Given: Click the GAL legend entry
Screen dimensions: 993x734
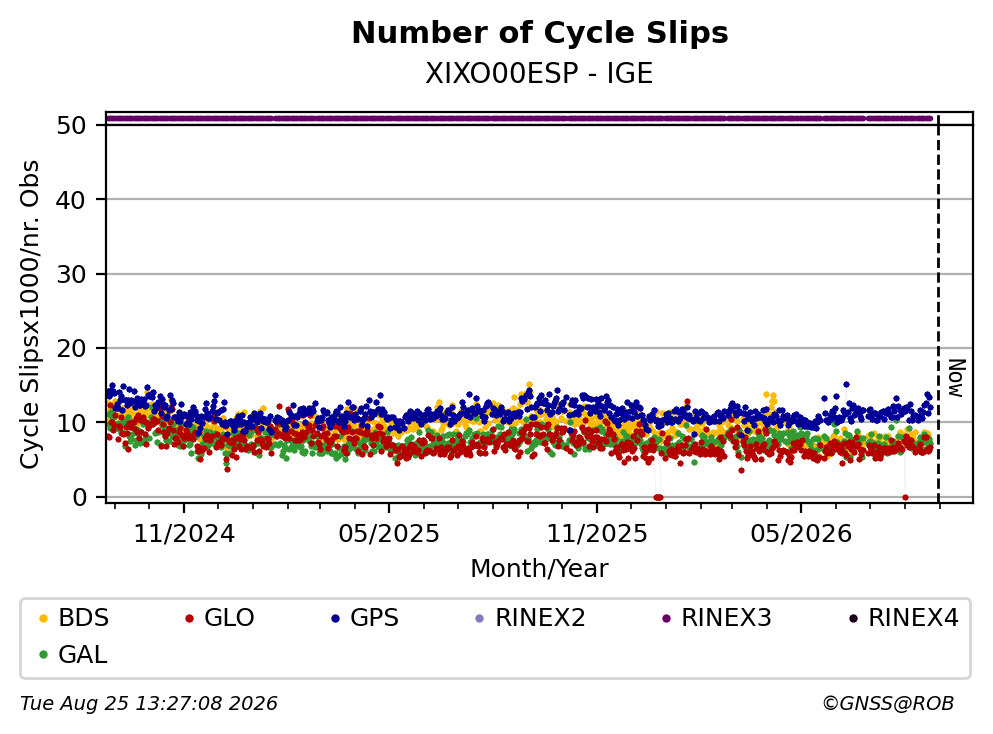Looking at the screenshot, I should click(x=73, y=654).
